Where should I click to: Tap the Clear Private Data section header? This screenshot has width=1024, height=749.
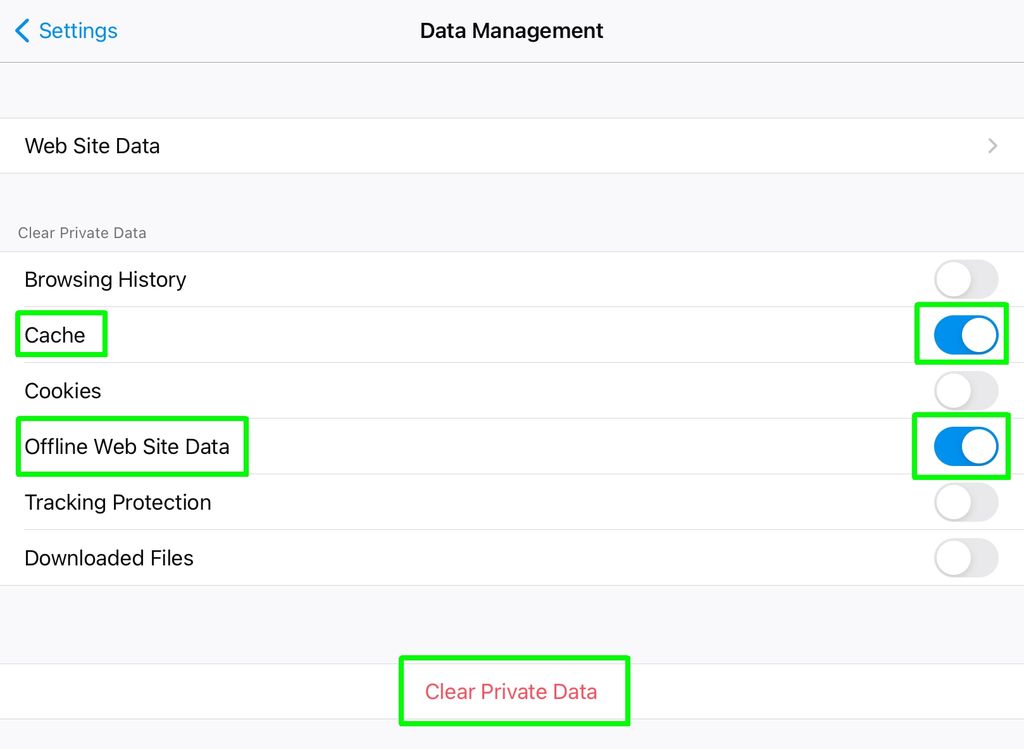(x=82, y=232)
